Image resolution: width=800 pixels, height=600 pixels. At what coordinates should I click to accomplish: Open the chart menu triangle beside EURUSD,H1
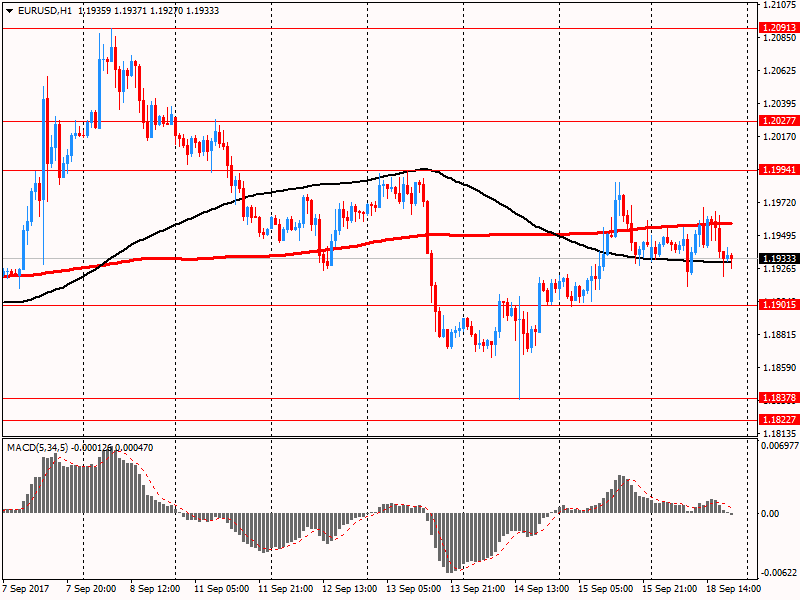coord(9,11)
